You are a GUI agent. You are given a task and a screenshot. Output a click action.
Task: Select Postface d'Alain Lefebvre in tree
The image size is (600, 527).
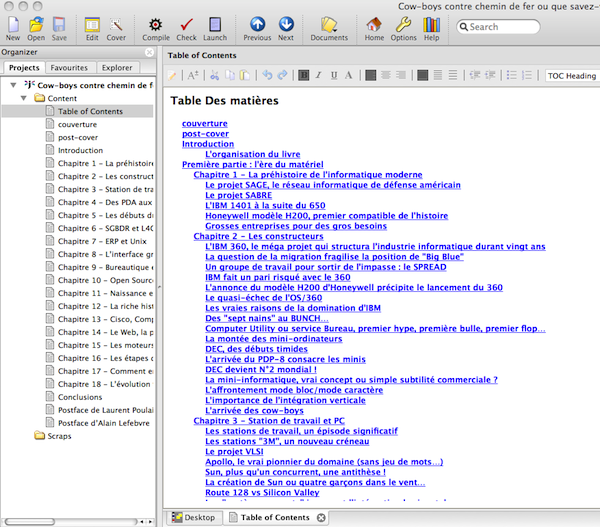pyautogui.click(x=104, y=423)
